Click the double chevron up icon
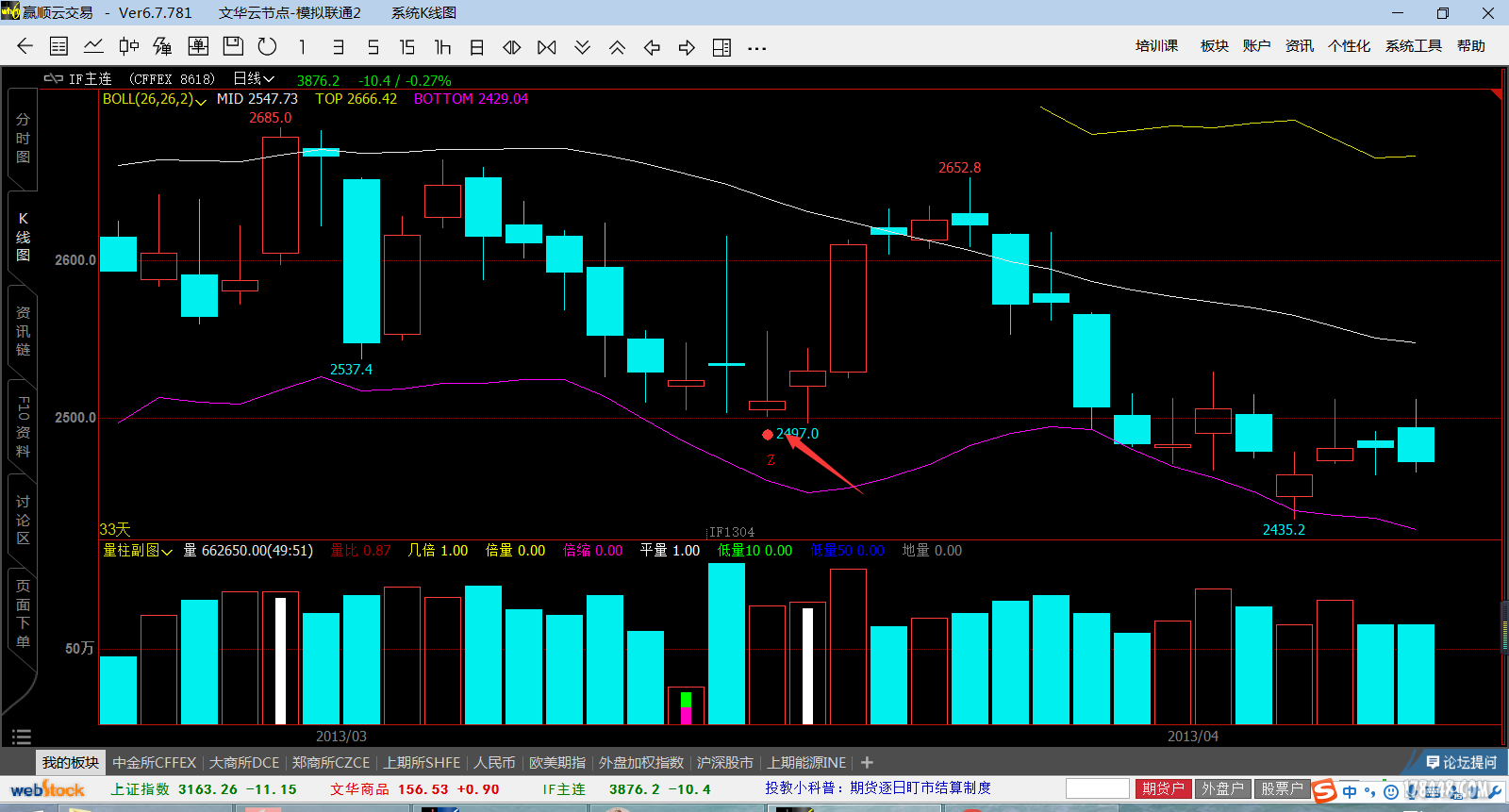Screen dimensions: 1509x812 pos(617,47)
